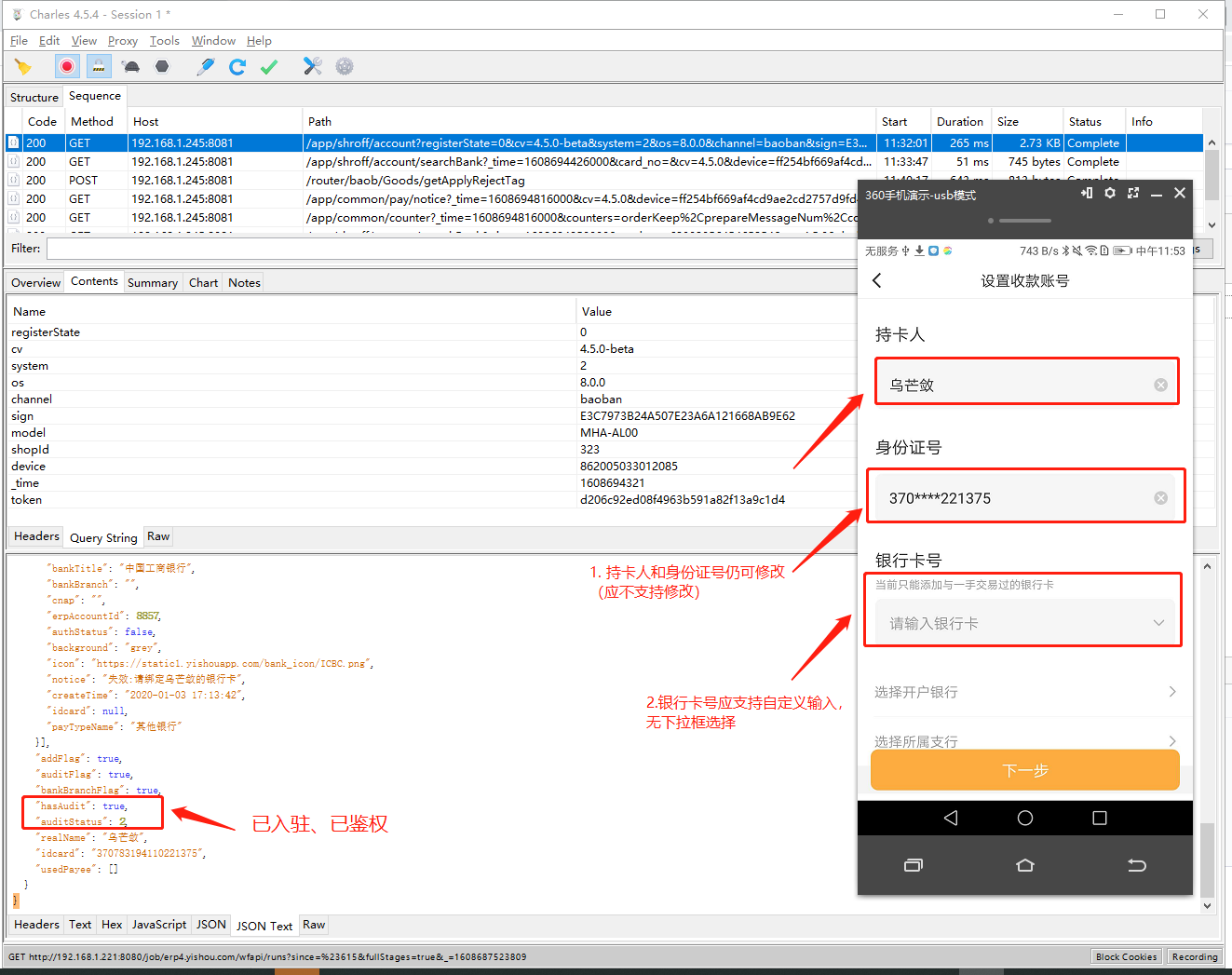
Task: Select the Hex response tab
Action: 112,925
